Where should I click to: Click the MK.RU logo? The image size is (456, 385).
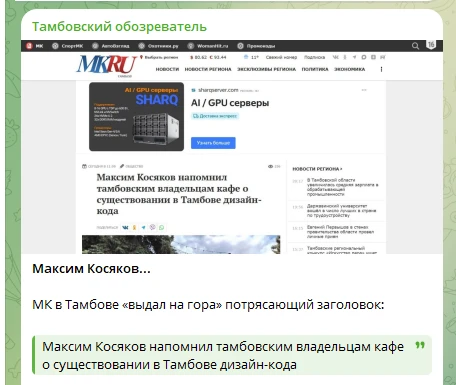(107, 64)
